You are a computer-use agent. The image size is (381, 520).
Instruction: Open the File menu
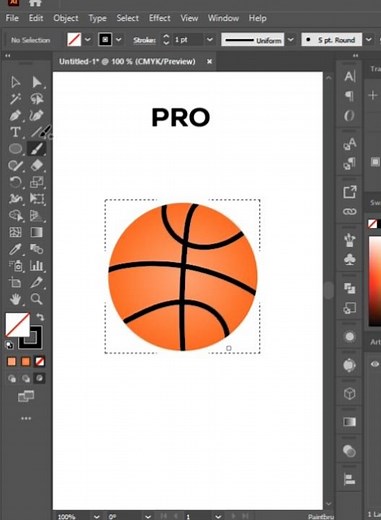pyautogui.click(x=12, y=18)
